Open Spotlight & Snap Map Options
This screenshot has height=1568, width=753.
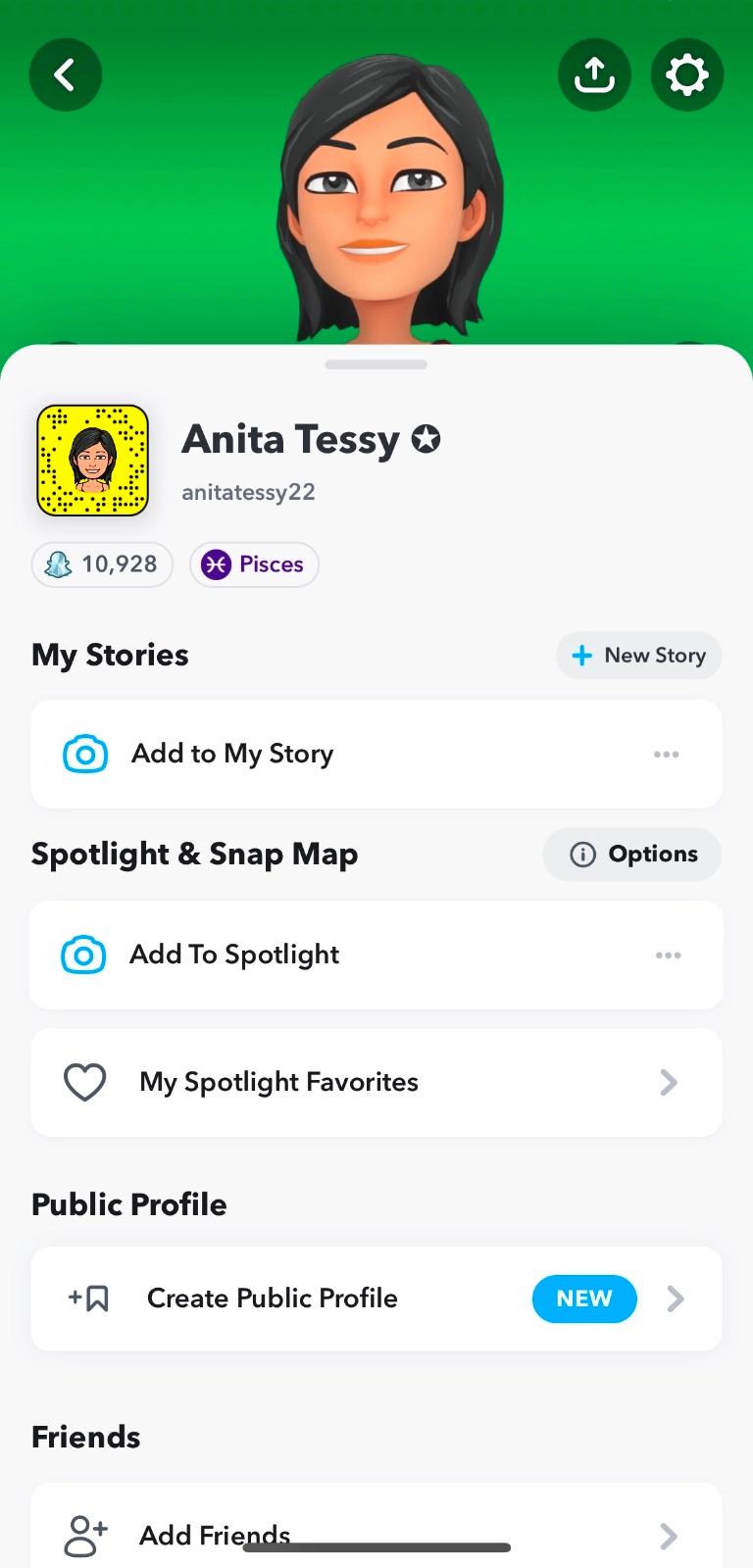pyautogui.click(x=632, y=855)
